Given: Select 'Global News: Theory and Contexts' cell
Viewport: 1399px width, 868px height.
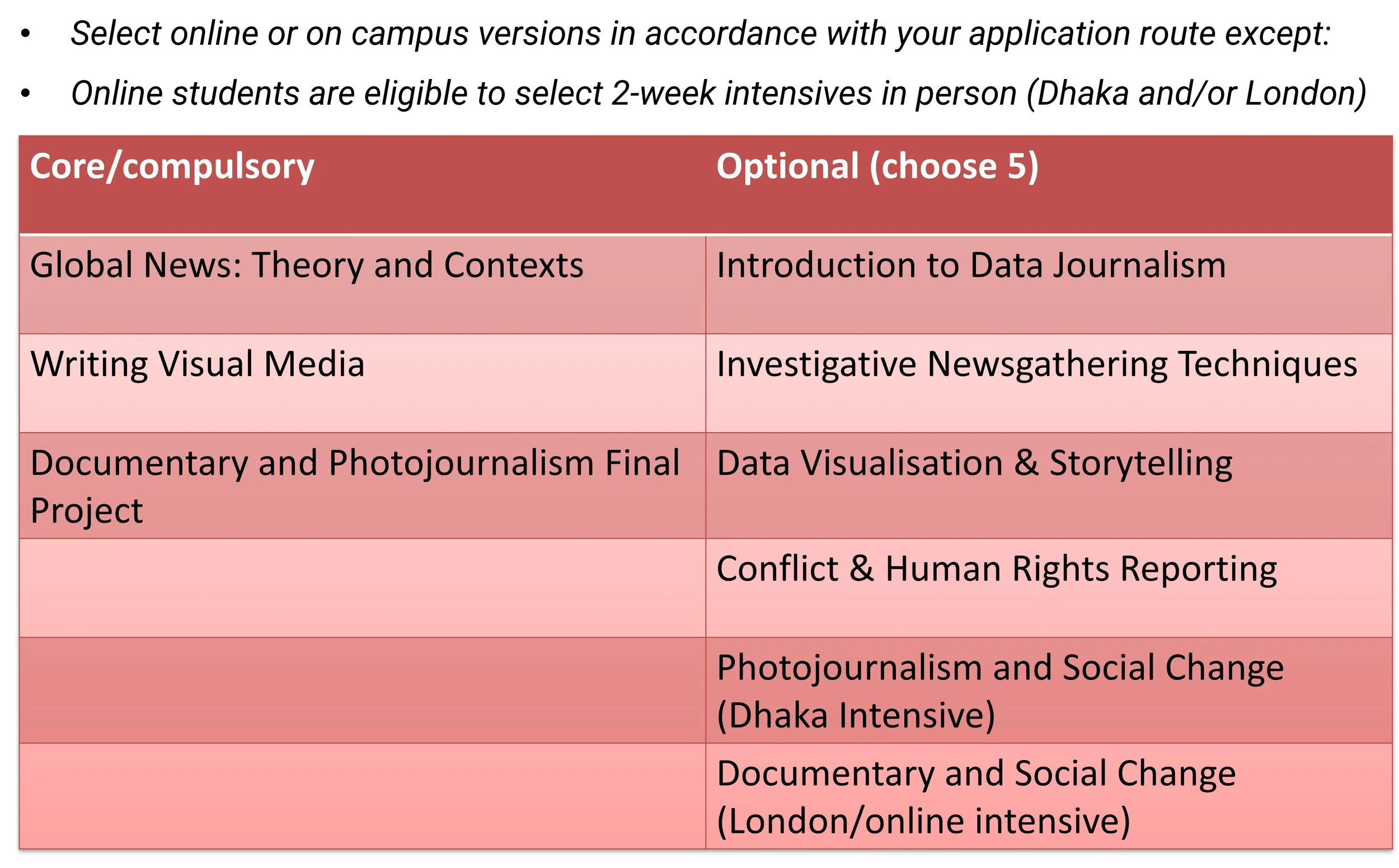Looking at the screenshot, I should [x=306, y=265].
